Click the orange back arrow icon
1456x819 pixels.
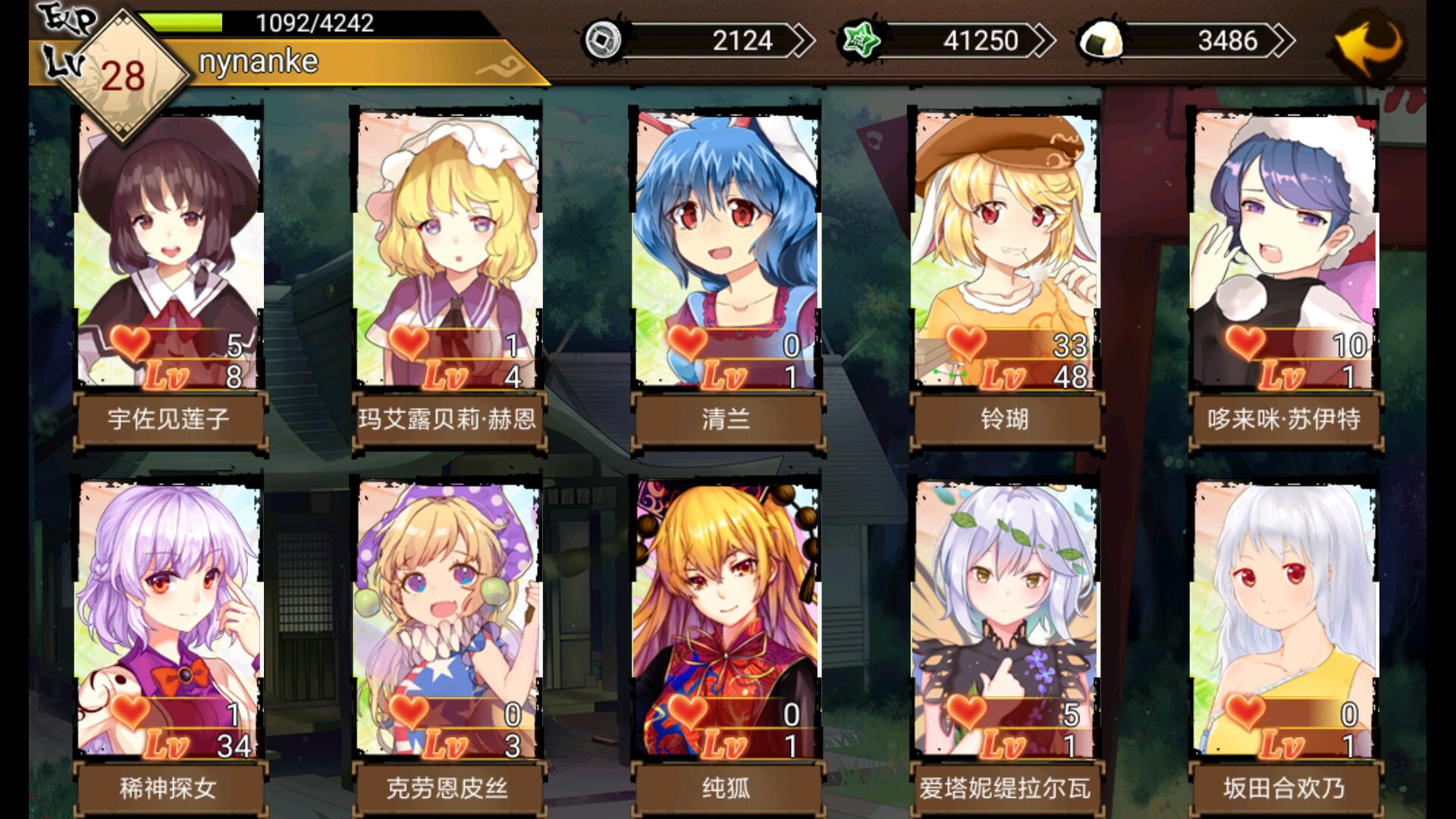[1370, 44]
